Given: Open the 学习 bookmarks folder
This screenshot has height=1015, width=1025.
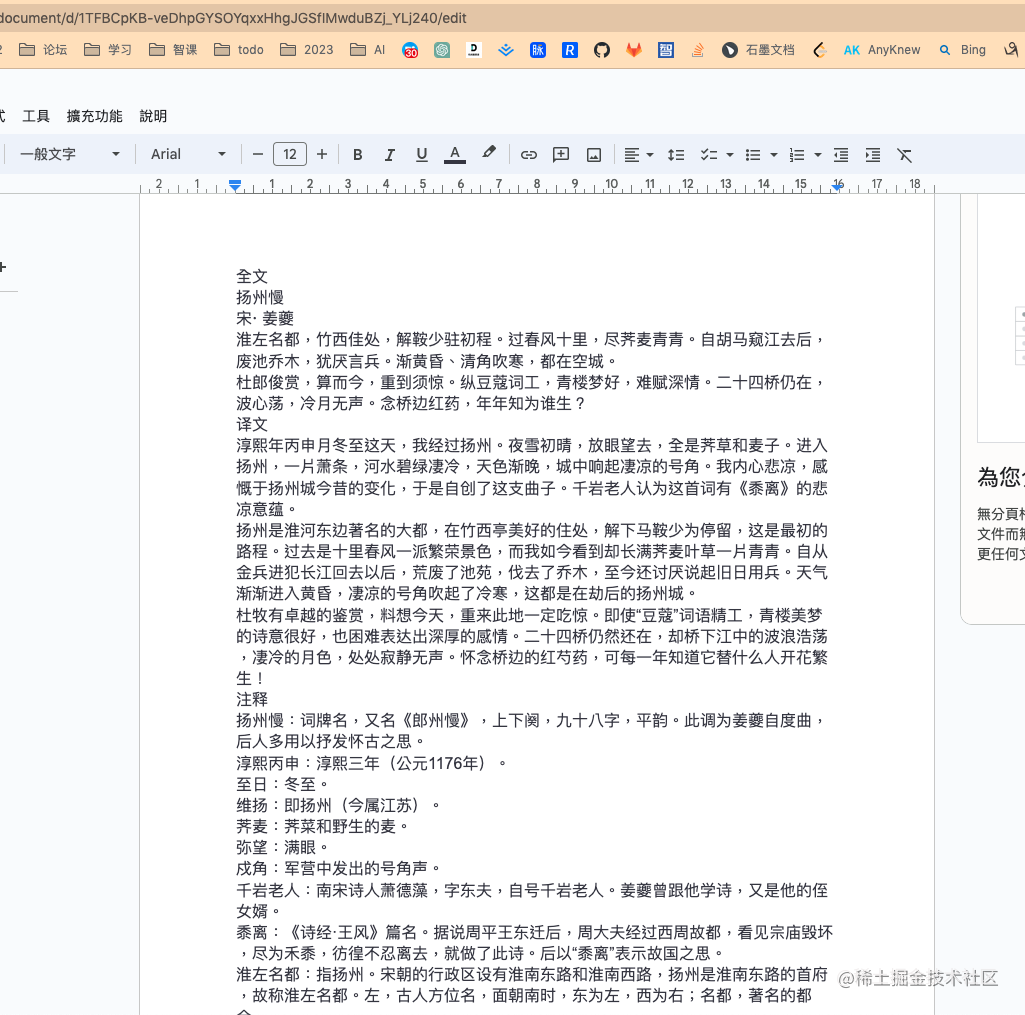Looking at the screenshot, I should pyautogui.click(x=109, y=50).
